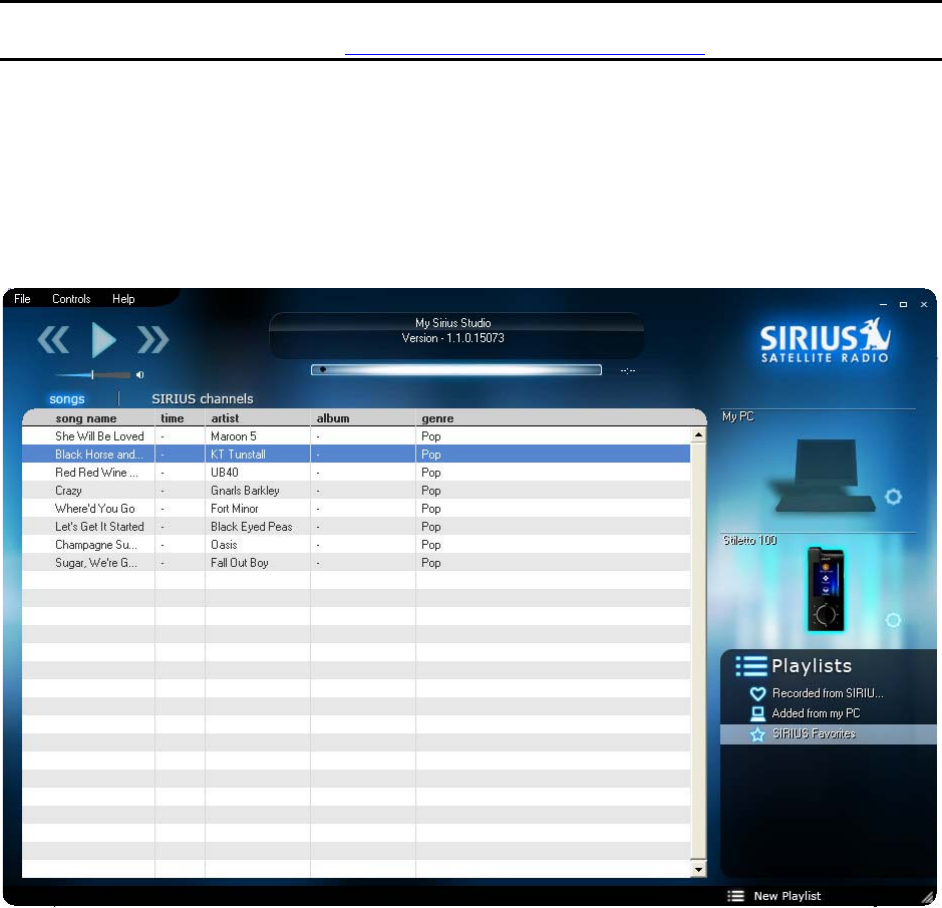Create a New Playlist

coord(786,896)
